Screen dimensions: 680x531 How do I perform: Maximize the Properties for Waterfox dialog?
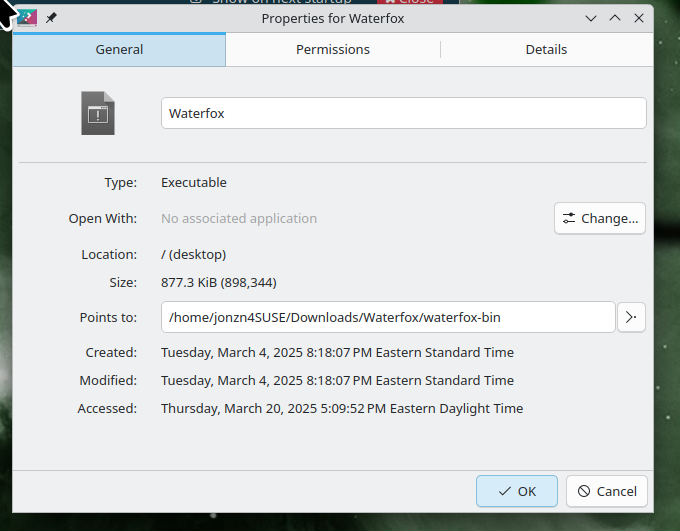coord(615,18)
